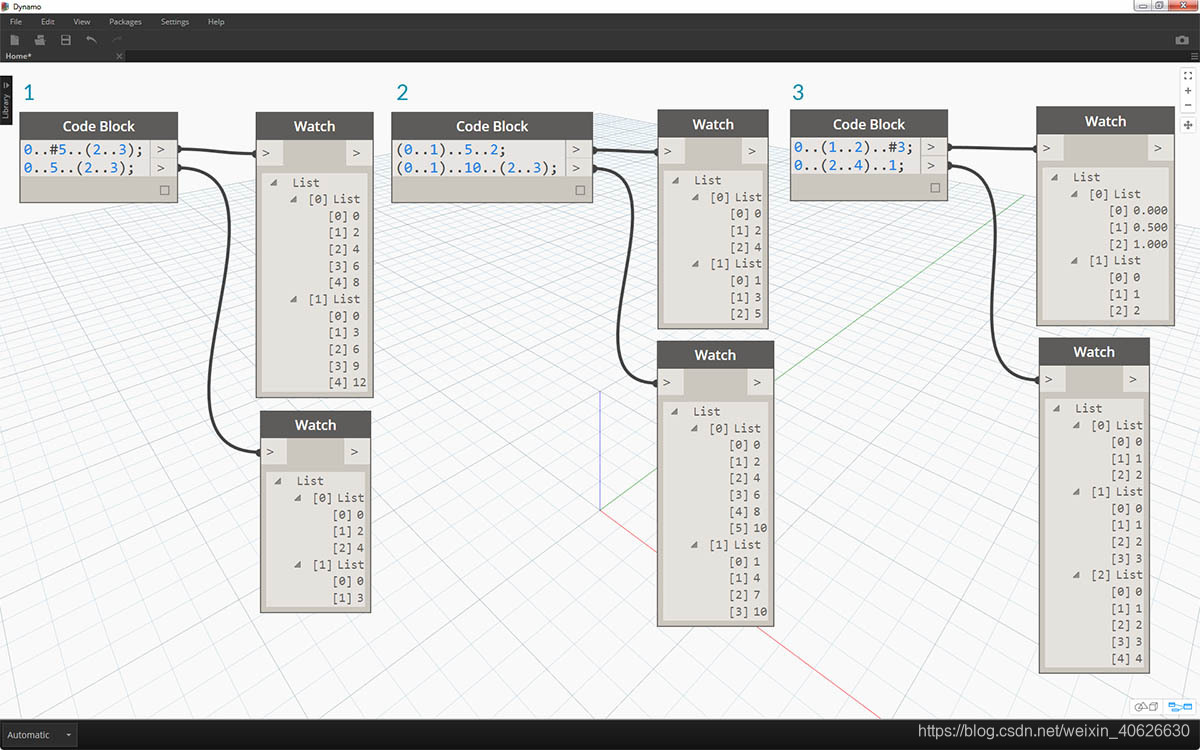Collapse [1] List containing 1, 4, 7, 10

tap(693, 545)
